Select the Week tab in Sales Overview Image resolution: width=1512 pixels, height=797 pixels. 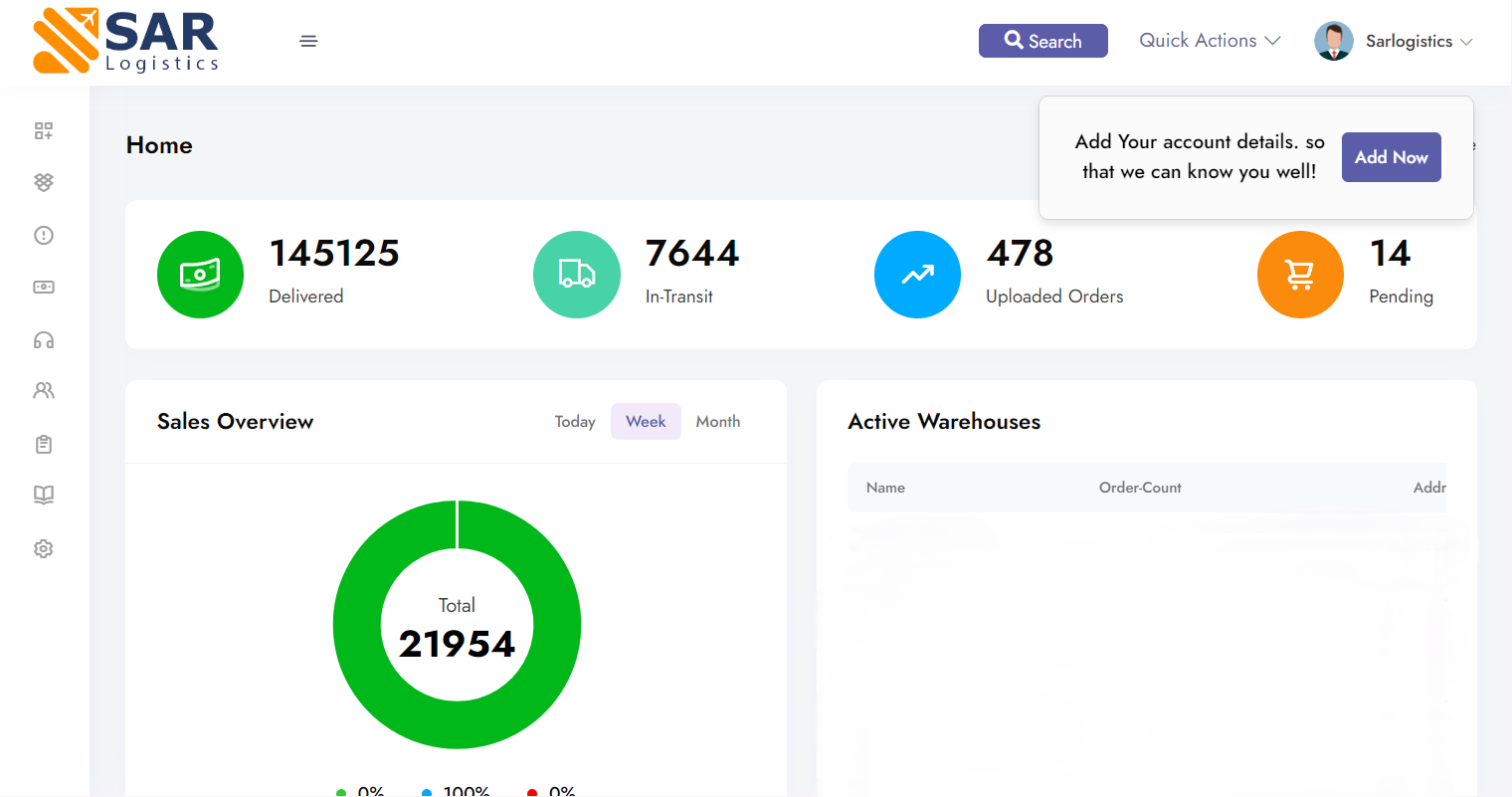(646, 422)
